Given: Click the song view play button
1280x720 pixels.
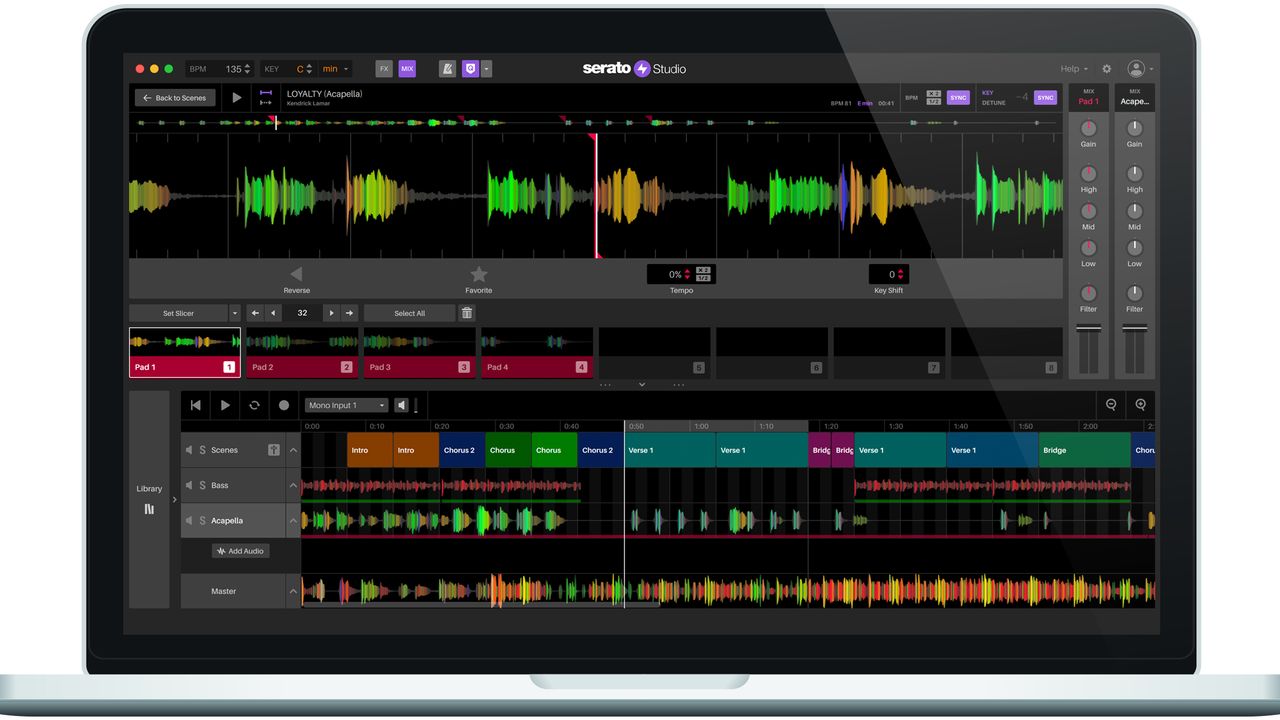Looking at the screenshot, I should (225, 405).
